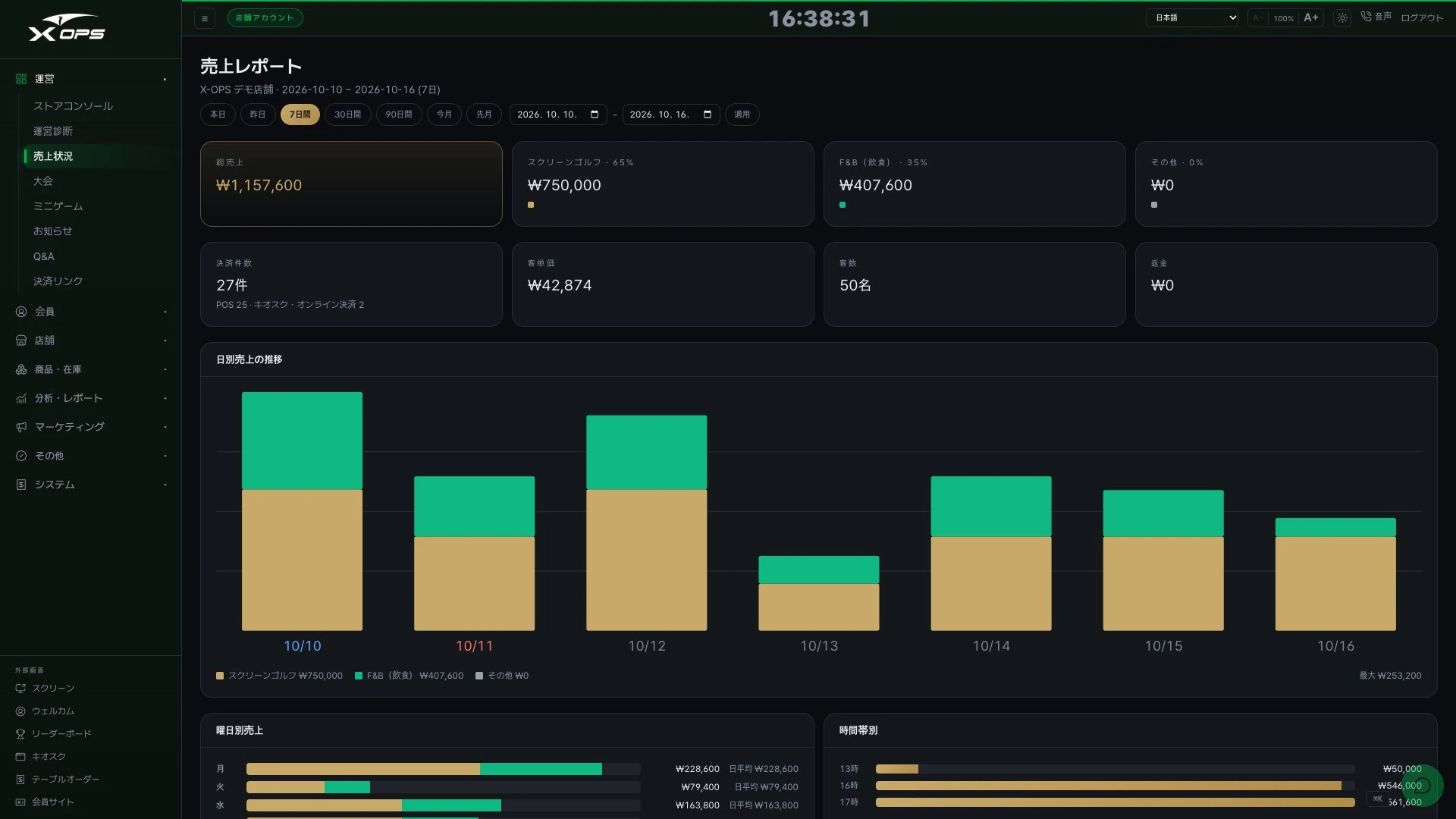This screenshot has width=1456, height=819.
Task: Click the 月 weekday sales progress bar
Action: (444, 769)
